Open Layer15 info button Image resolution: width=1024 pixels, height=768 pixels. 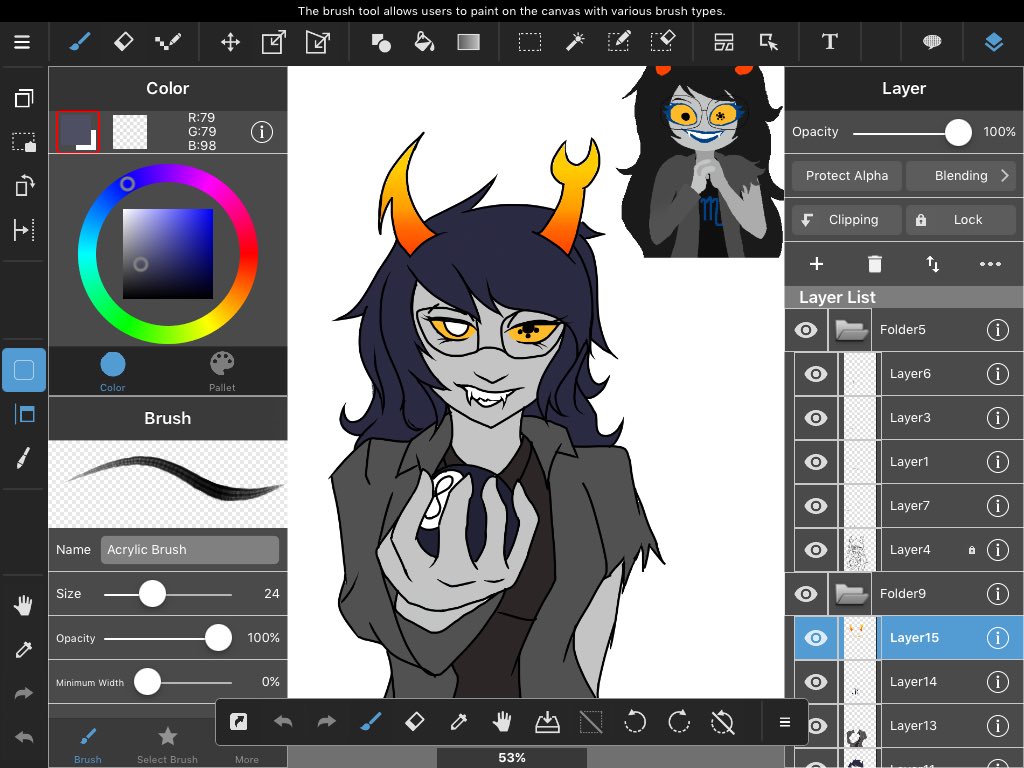(x=997, y=637)
